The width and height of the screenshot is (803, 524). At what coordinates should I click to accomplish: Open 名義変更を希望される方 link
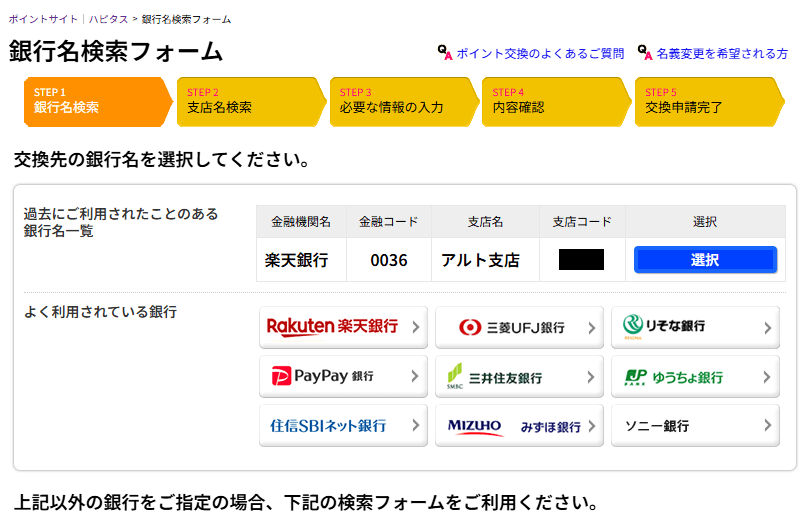(x=721, y=53)
